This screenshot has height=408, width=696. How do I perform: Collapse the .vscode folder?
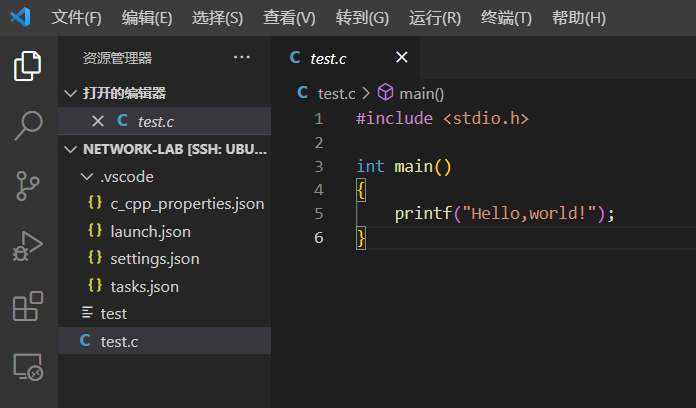87,177
